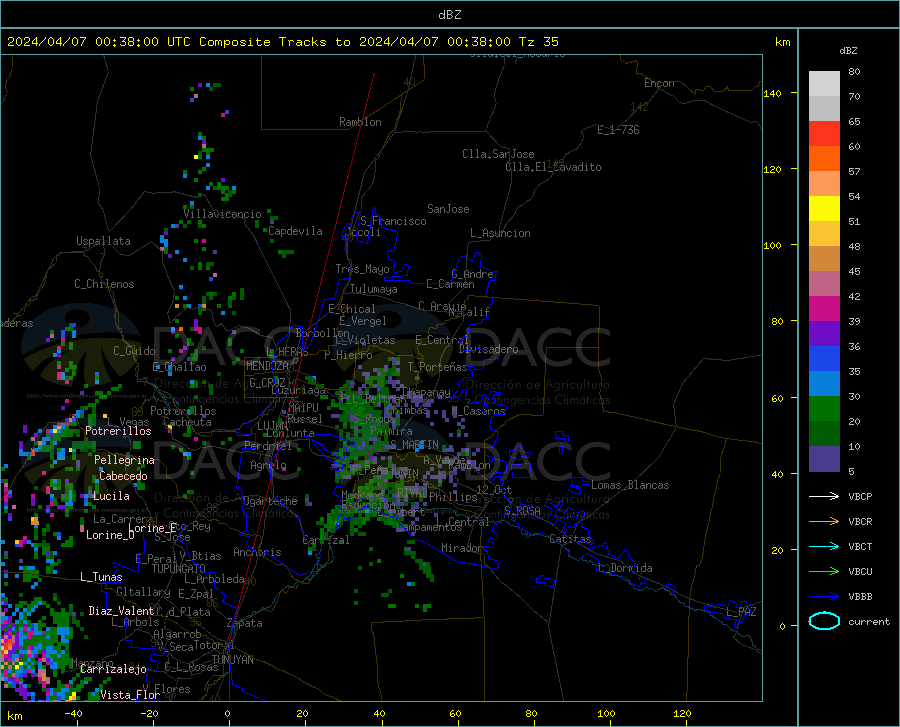Click the green 30 dBZ color swatch
Screen dimensions: 900x727
click(824, 409)
